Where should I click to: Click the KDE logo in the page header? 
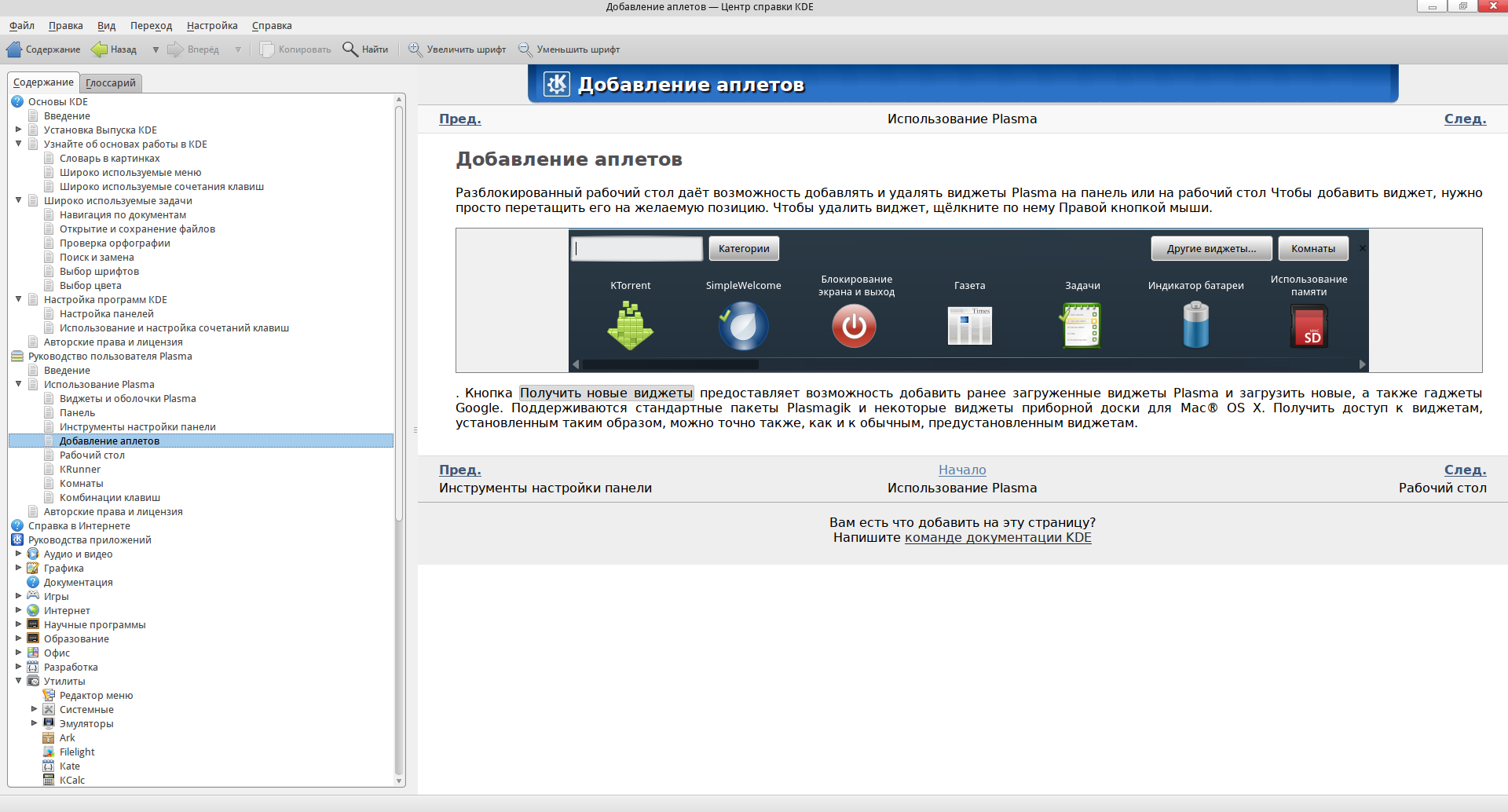click(x=557, y=84)
